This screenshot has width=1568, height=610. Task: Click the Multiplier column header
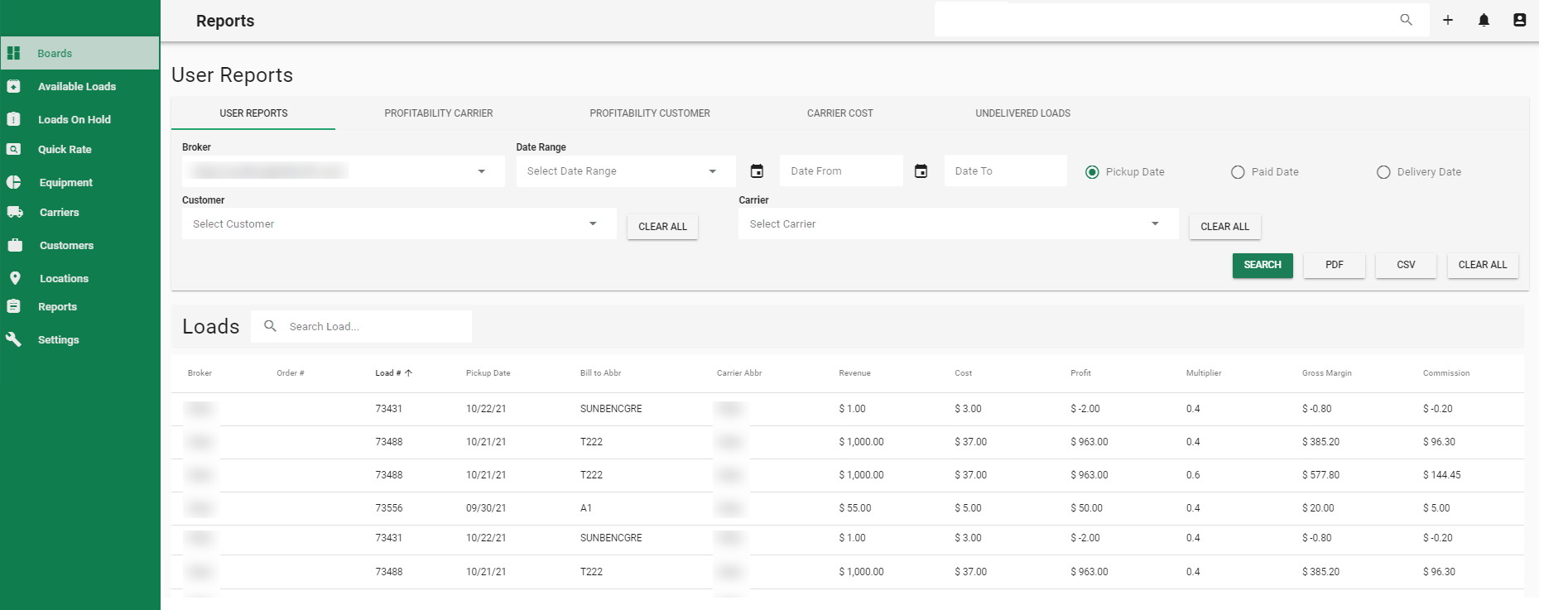click(x=1204, y=373)
